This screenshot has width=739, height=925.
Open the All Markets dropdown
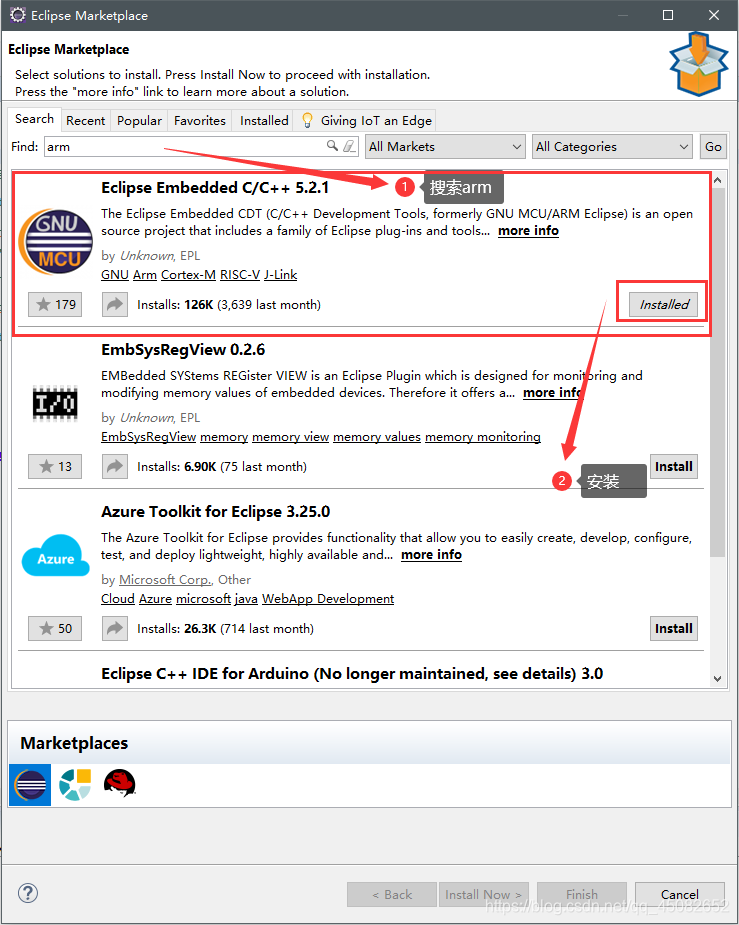tap(445, 146)
